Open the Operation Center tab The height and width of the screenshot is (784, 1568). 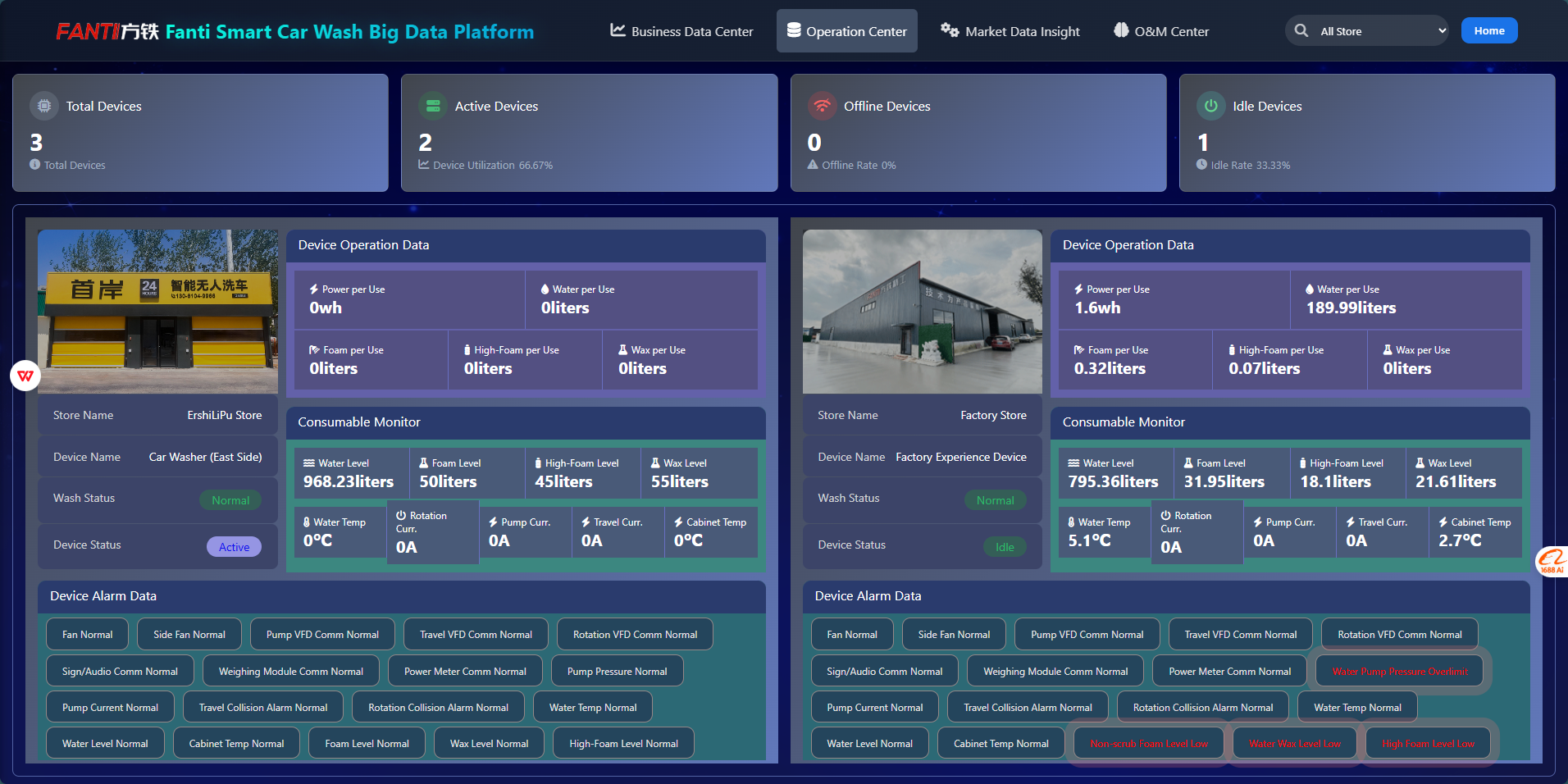(846, 31)
